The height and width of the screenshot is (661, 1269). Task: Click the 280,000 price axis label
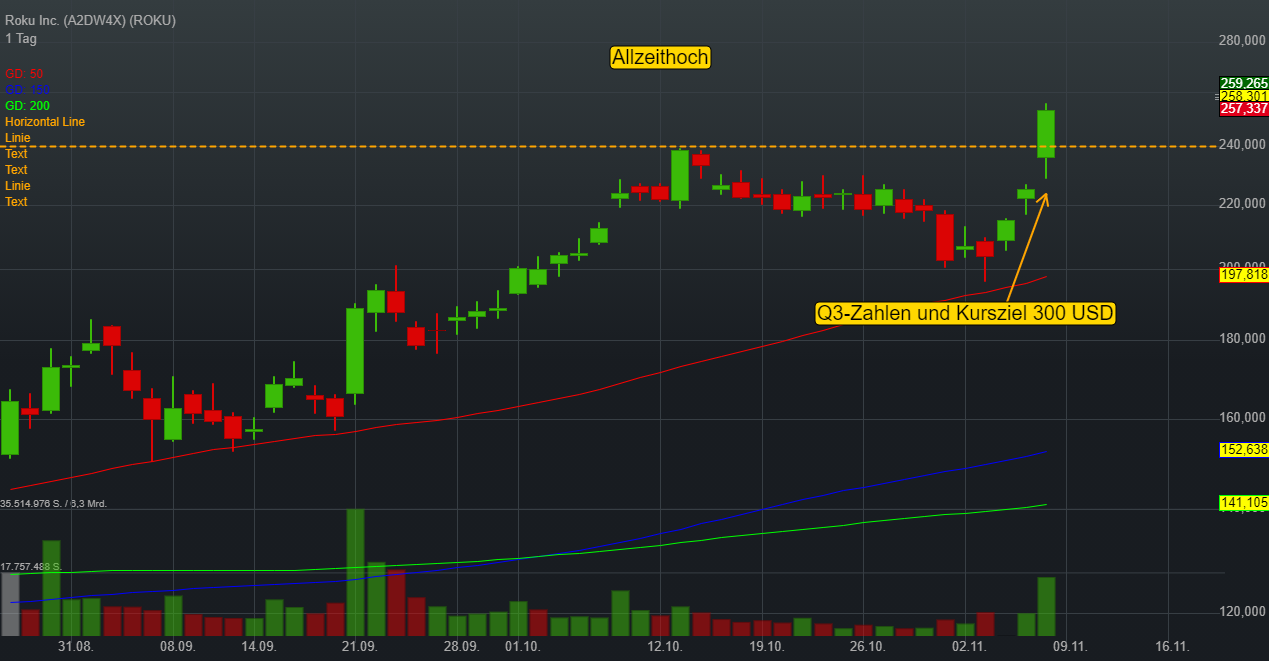pyautogui.click(x=1244, y=41)
